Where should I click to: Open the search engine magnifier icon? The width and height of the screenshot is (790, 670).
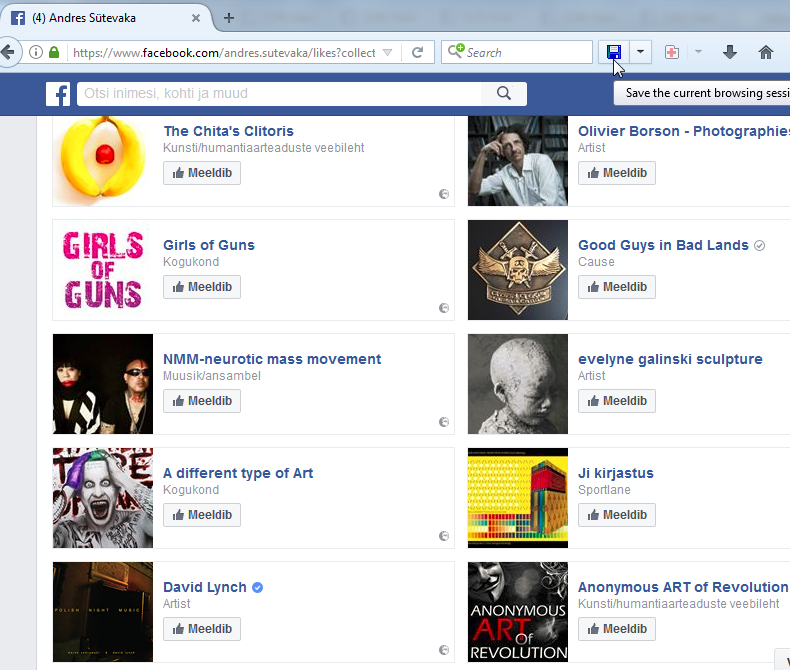click(x=455, y=51)
